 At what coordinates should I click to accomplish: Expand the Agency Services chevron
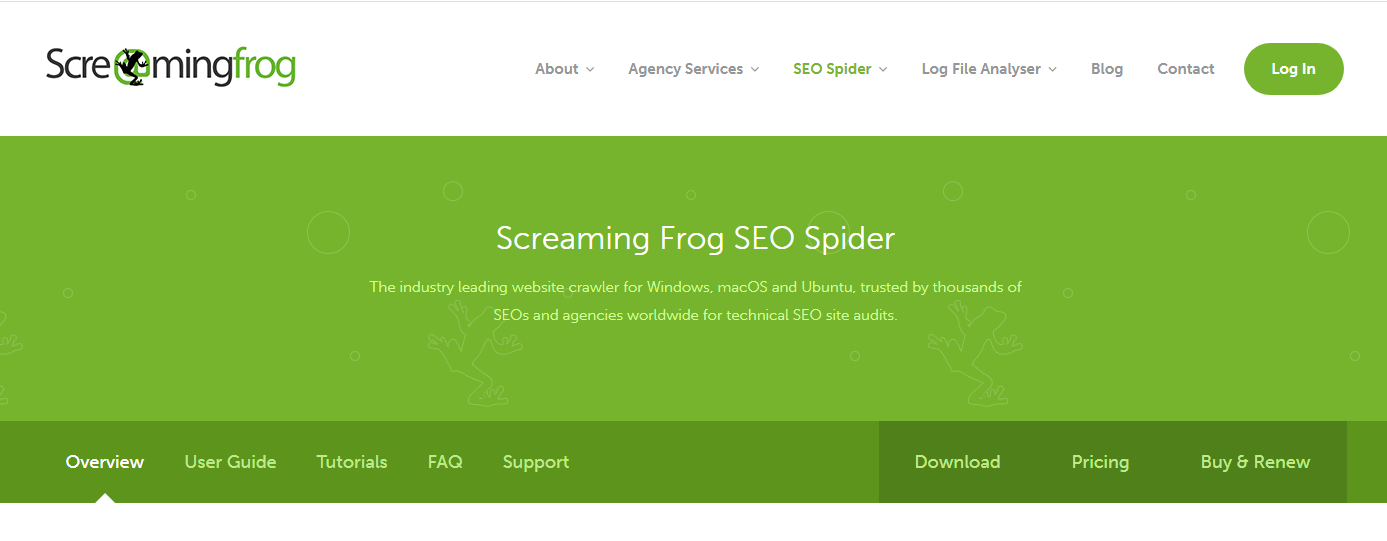755,70
